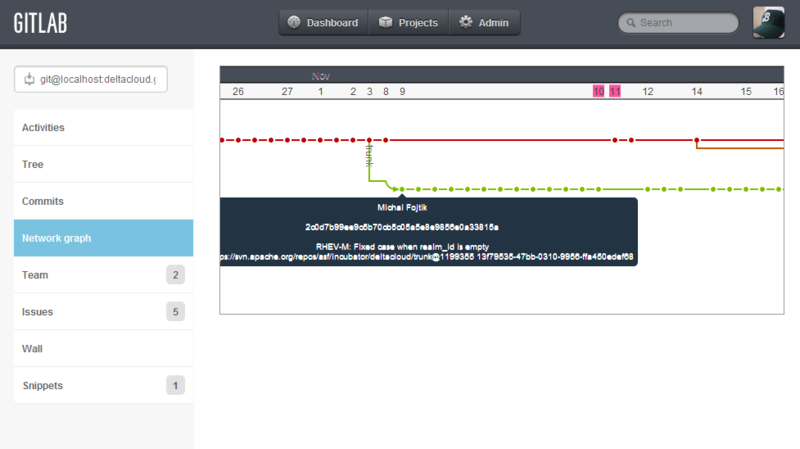Click the Admin gear icon
The image size is (800, 449).
click(465, 22)
